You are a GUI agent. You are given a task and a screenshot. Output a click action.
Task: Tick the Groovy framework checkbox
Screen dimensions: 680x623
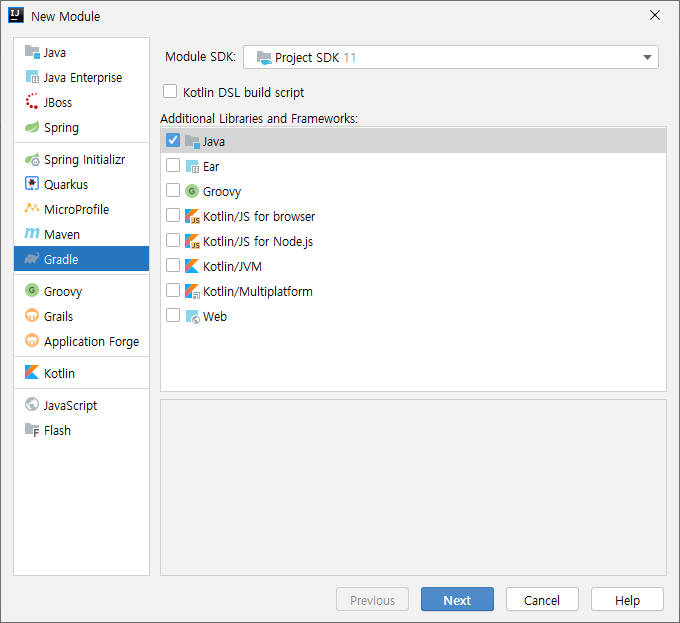(173, 191)
